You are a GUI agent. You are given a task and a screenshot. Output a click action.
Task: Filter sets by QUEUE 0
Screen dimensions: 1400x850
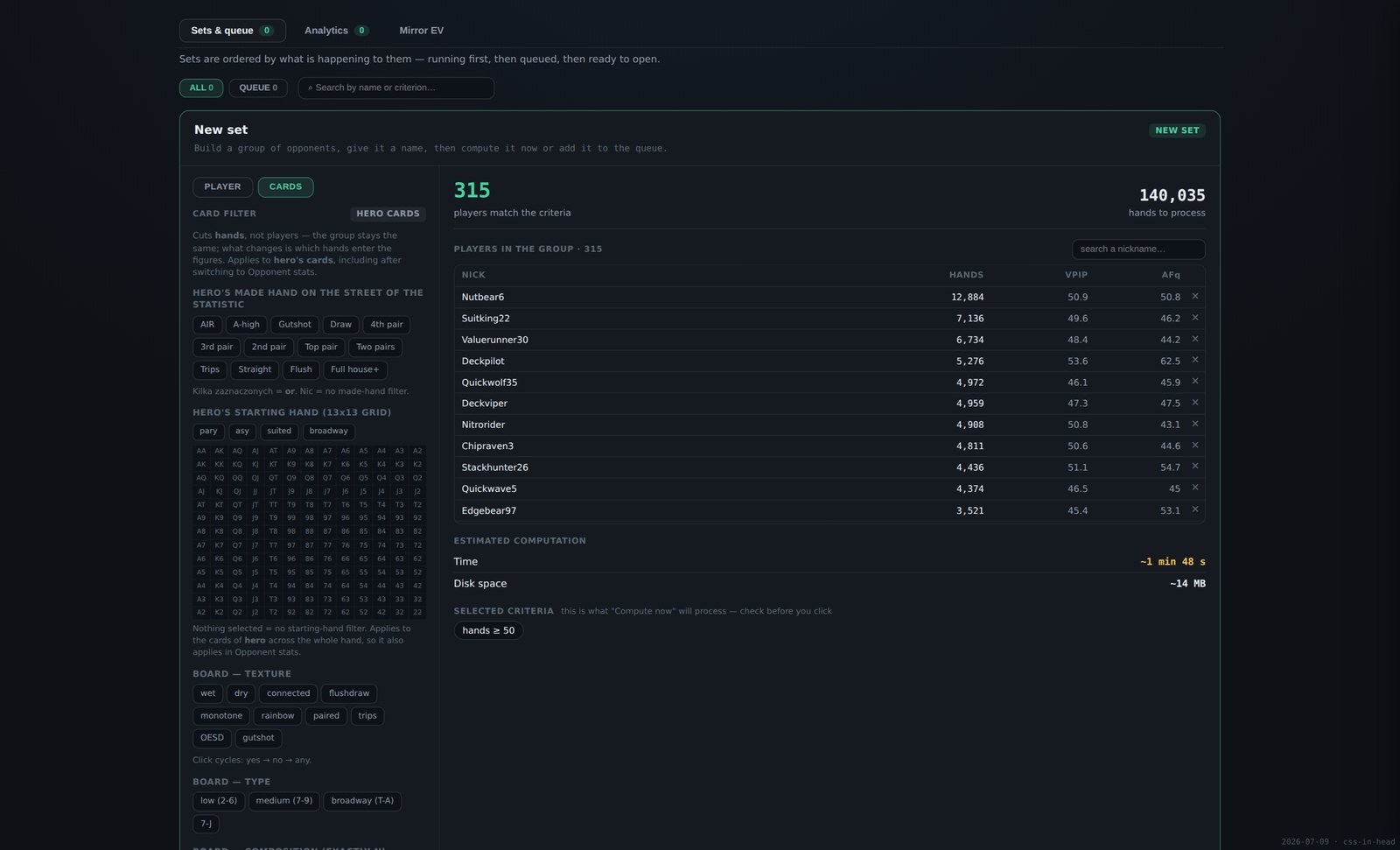point(258,88)
